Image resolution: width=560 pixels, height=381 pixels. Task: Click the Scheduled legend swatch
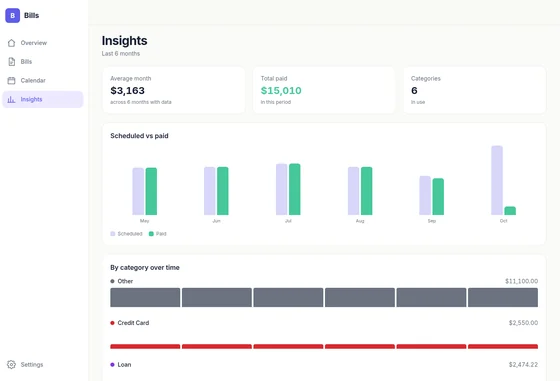tap(113, 234)
